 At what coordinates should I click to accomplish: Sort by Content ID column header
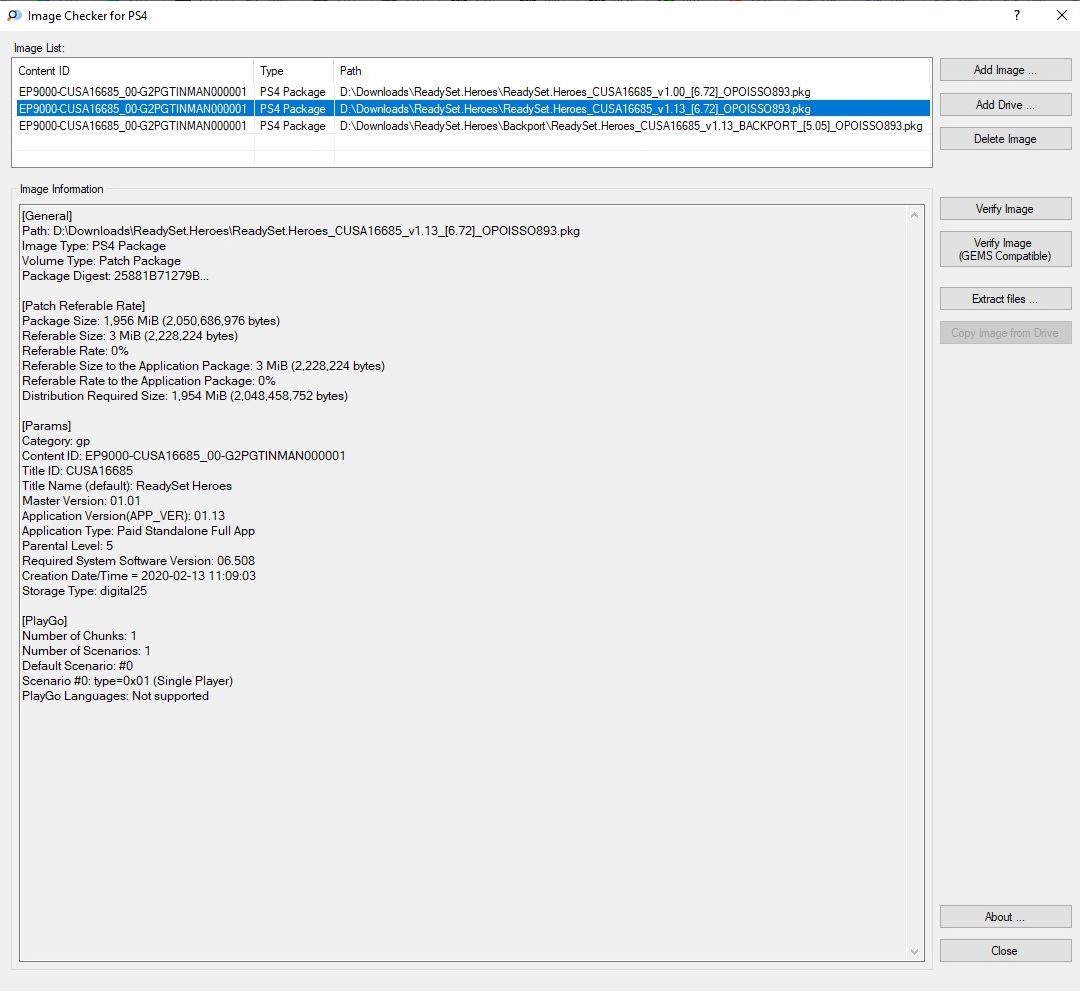(134, 71)
